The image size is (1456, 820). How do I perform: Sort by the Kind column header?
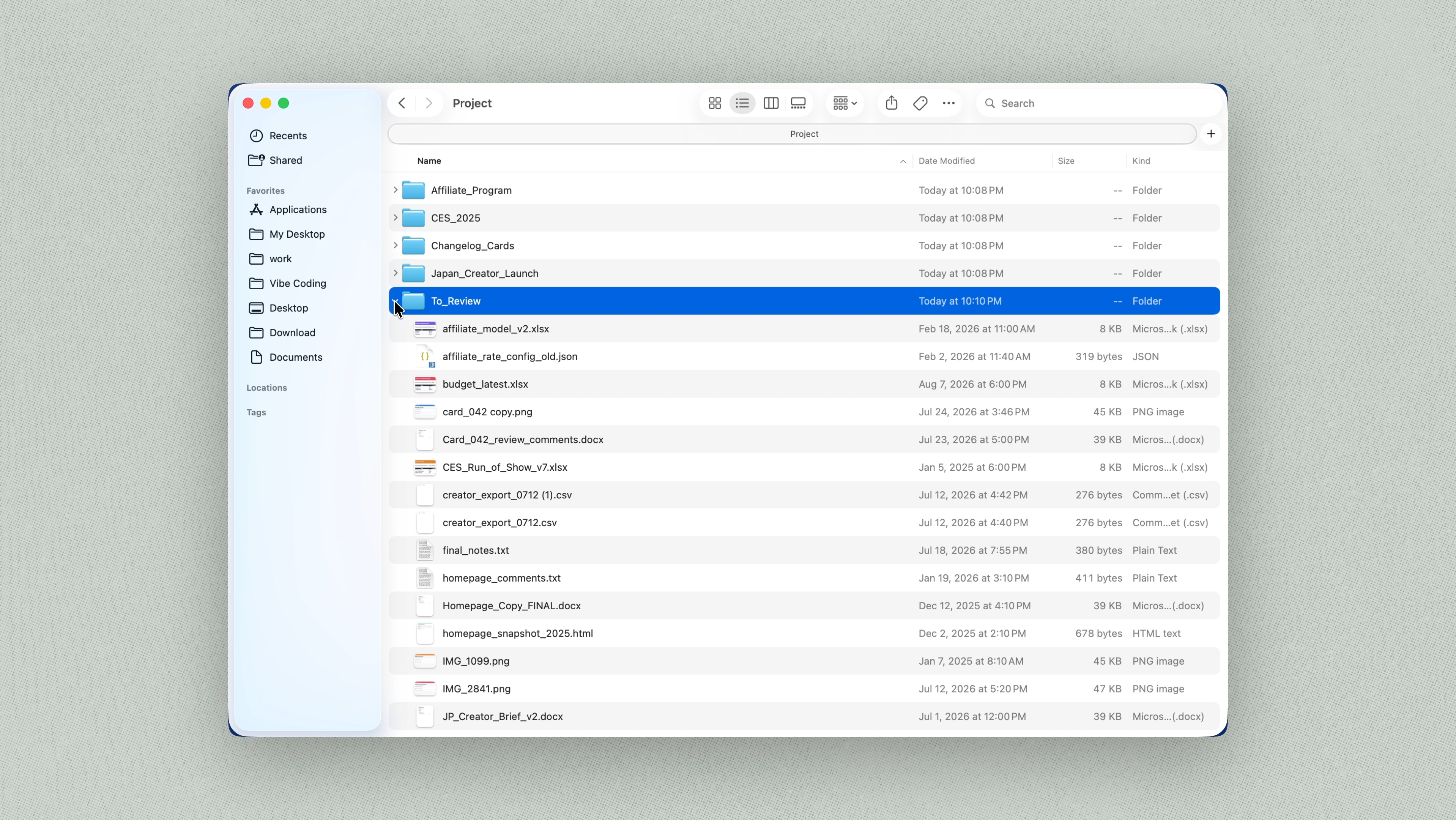point(1141,161)
